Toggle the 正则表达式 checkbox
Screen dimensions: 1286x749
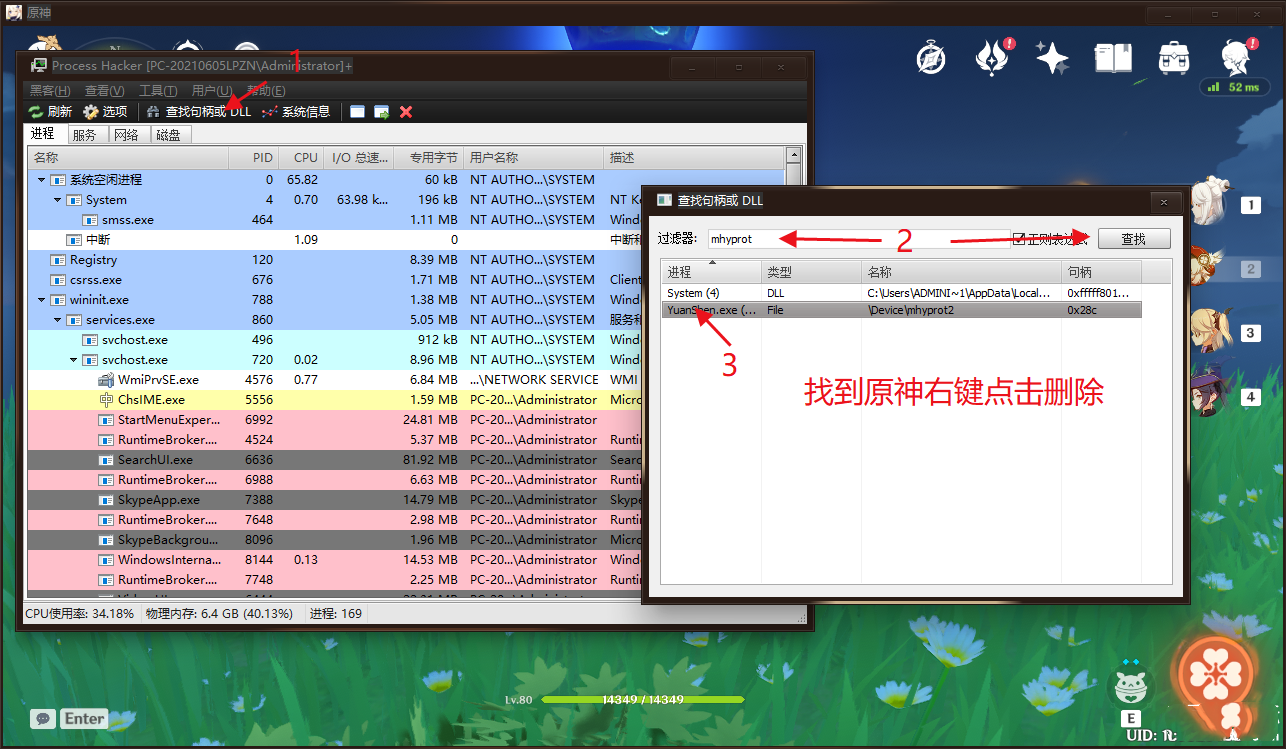[1019, 239]
